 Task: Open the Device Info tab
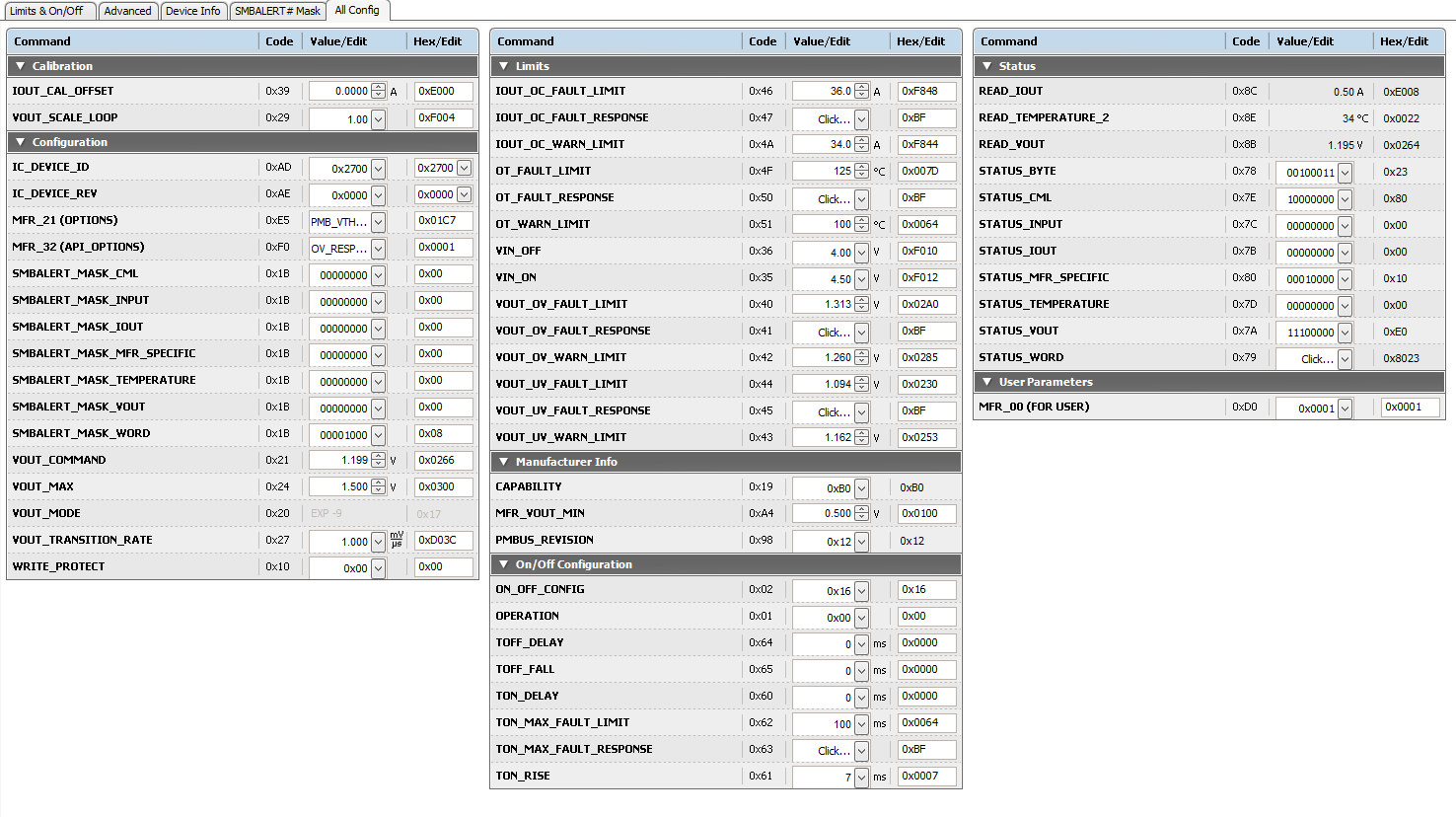[193, 11]
